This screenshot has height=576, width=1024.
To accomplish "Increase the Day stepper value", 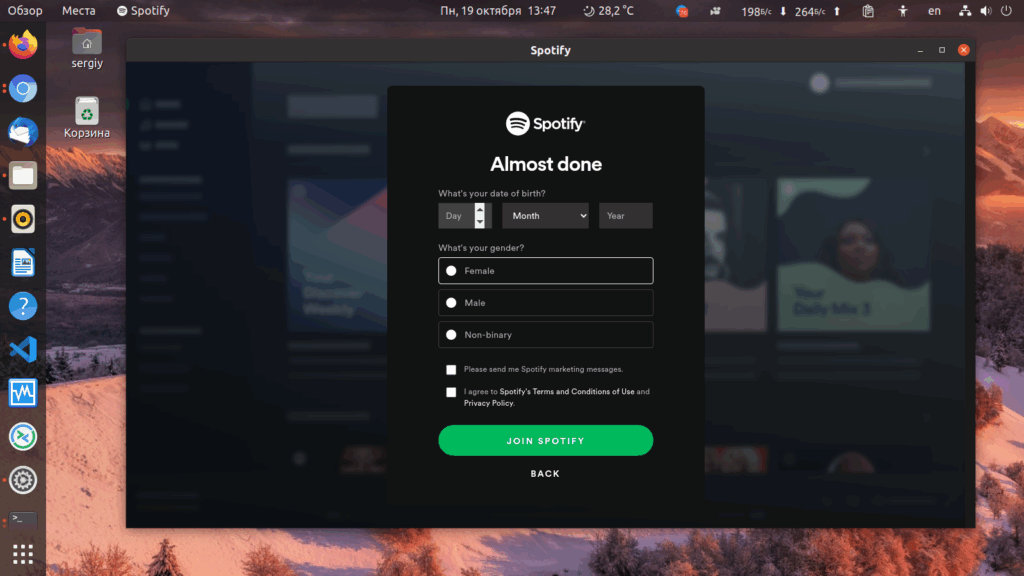I will tap(479, 209).
